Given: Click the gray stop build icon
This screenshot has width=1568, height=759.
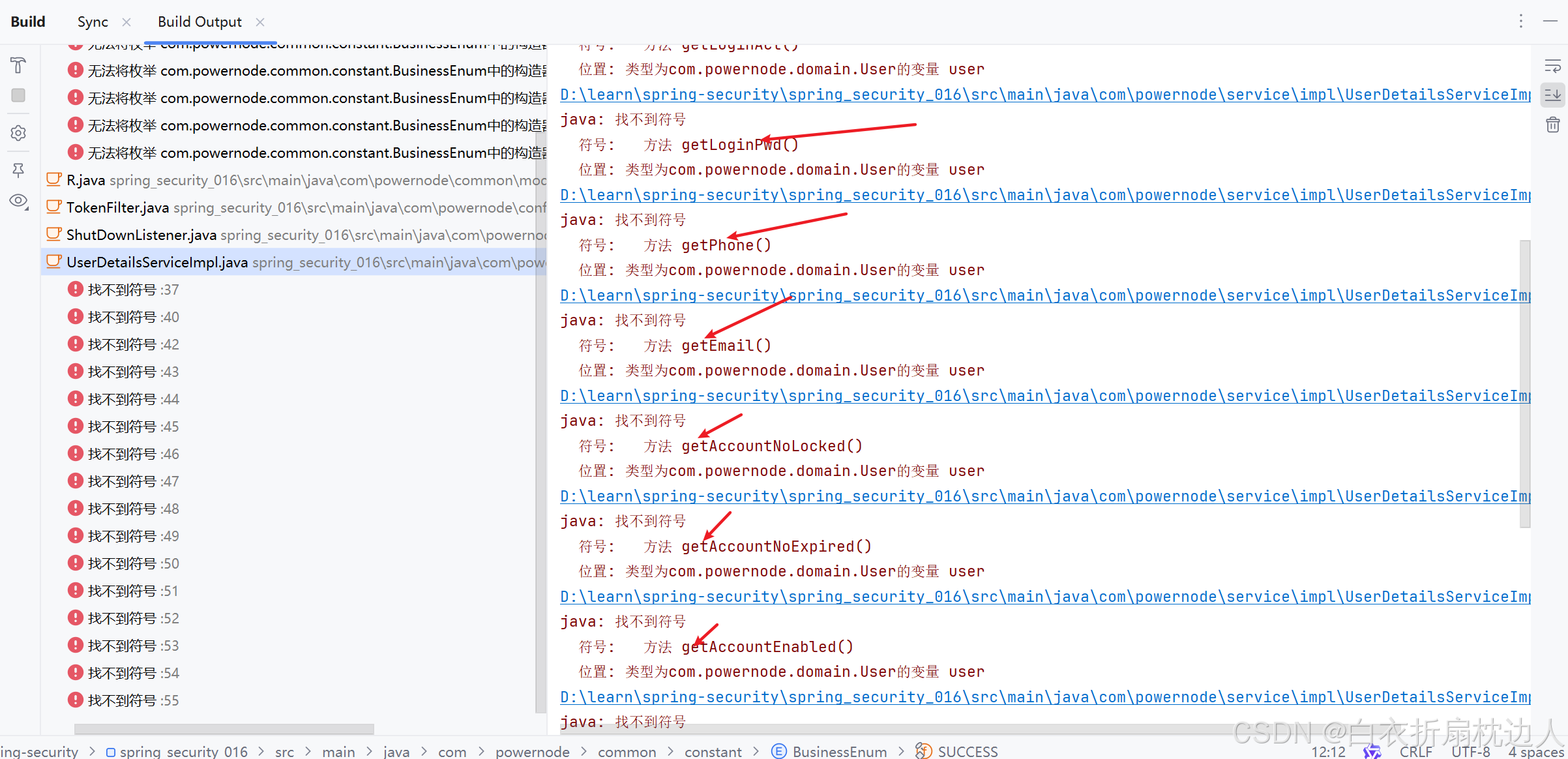Looking at the screenshot, I should pos(18,95).
